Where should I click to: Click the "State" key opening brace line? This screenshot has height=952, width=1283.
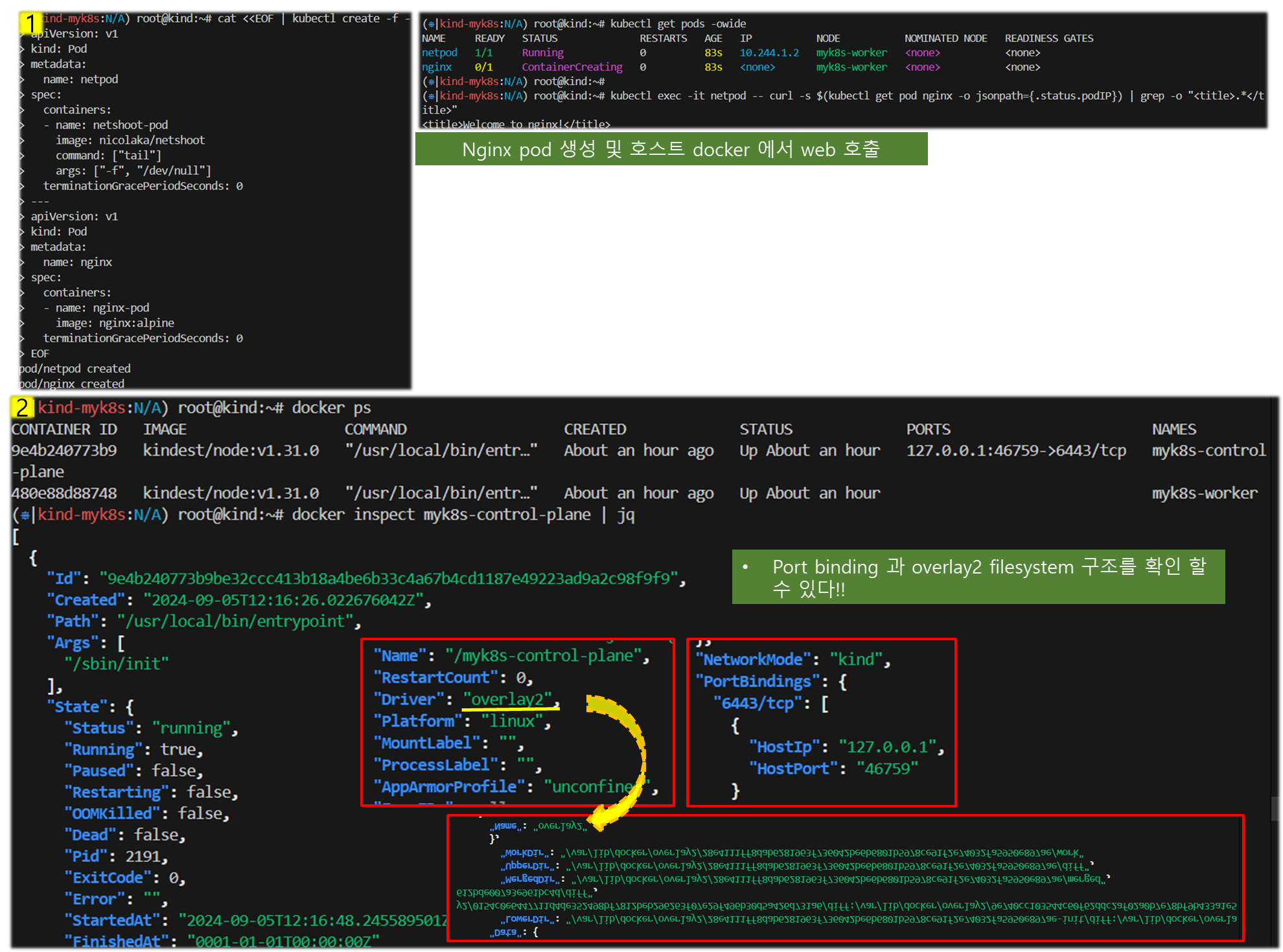coord(91,706)
